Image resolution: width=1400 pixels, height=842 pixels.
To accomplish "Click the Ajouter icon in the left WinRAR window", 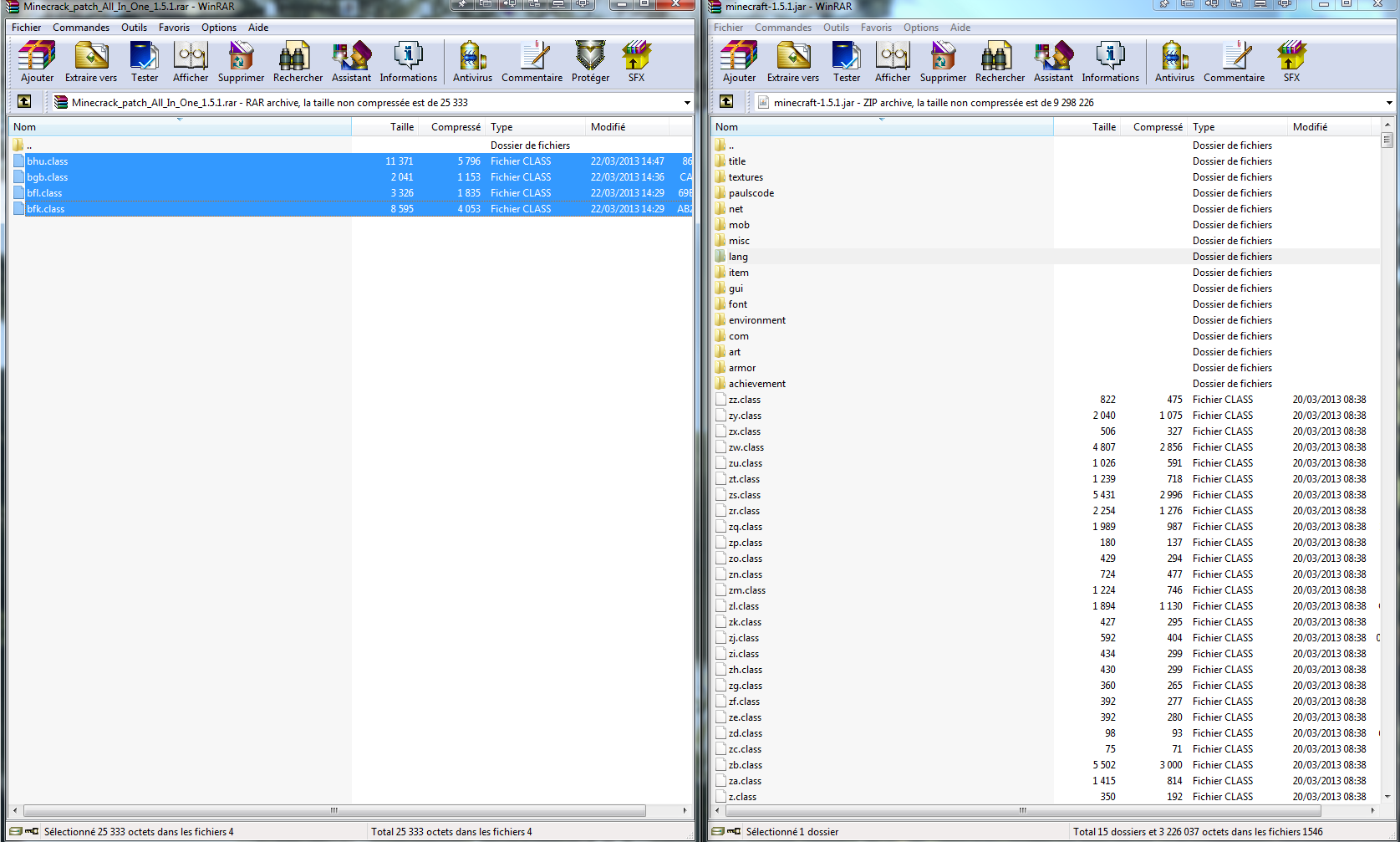I will 37,62.
